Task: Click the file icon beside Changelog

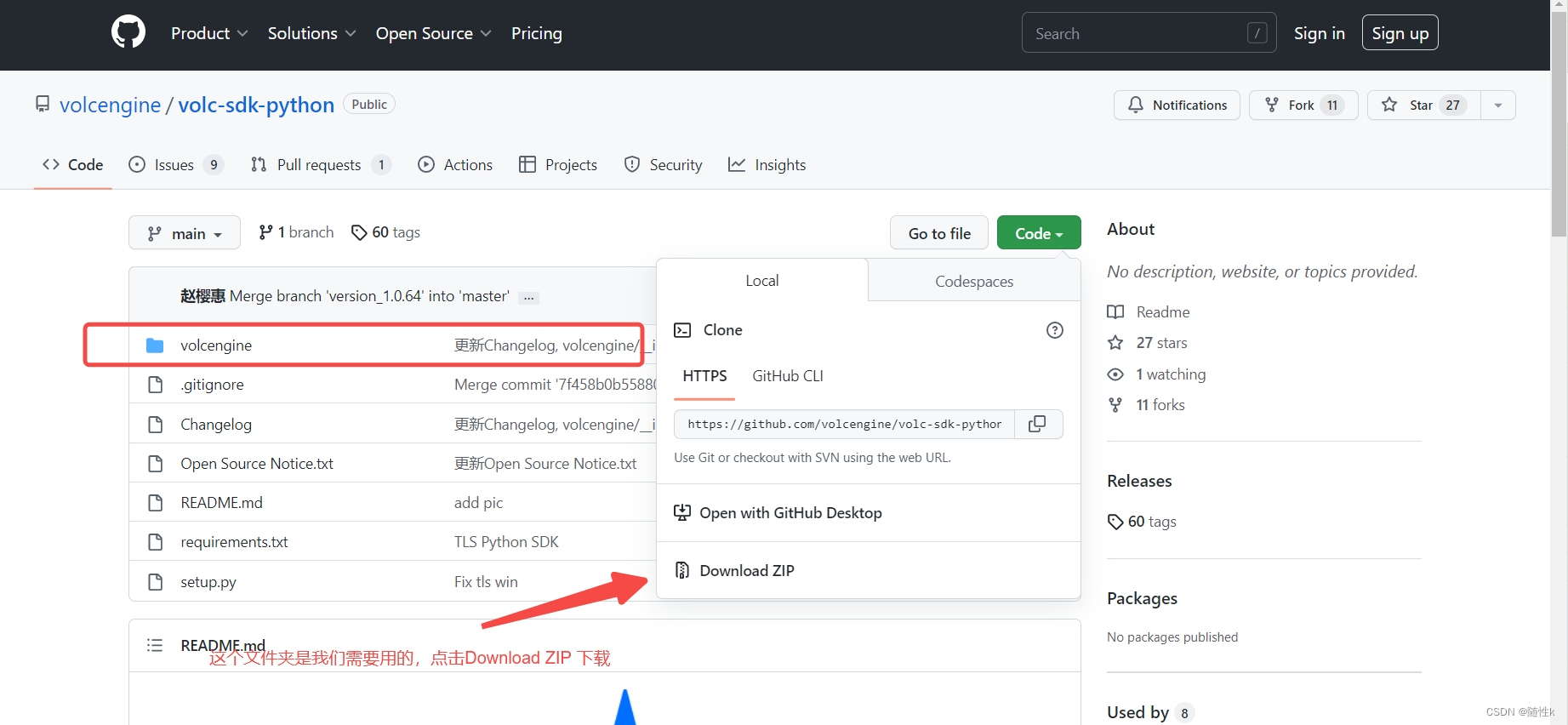Action: tap(155, 424)
